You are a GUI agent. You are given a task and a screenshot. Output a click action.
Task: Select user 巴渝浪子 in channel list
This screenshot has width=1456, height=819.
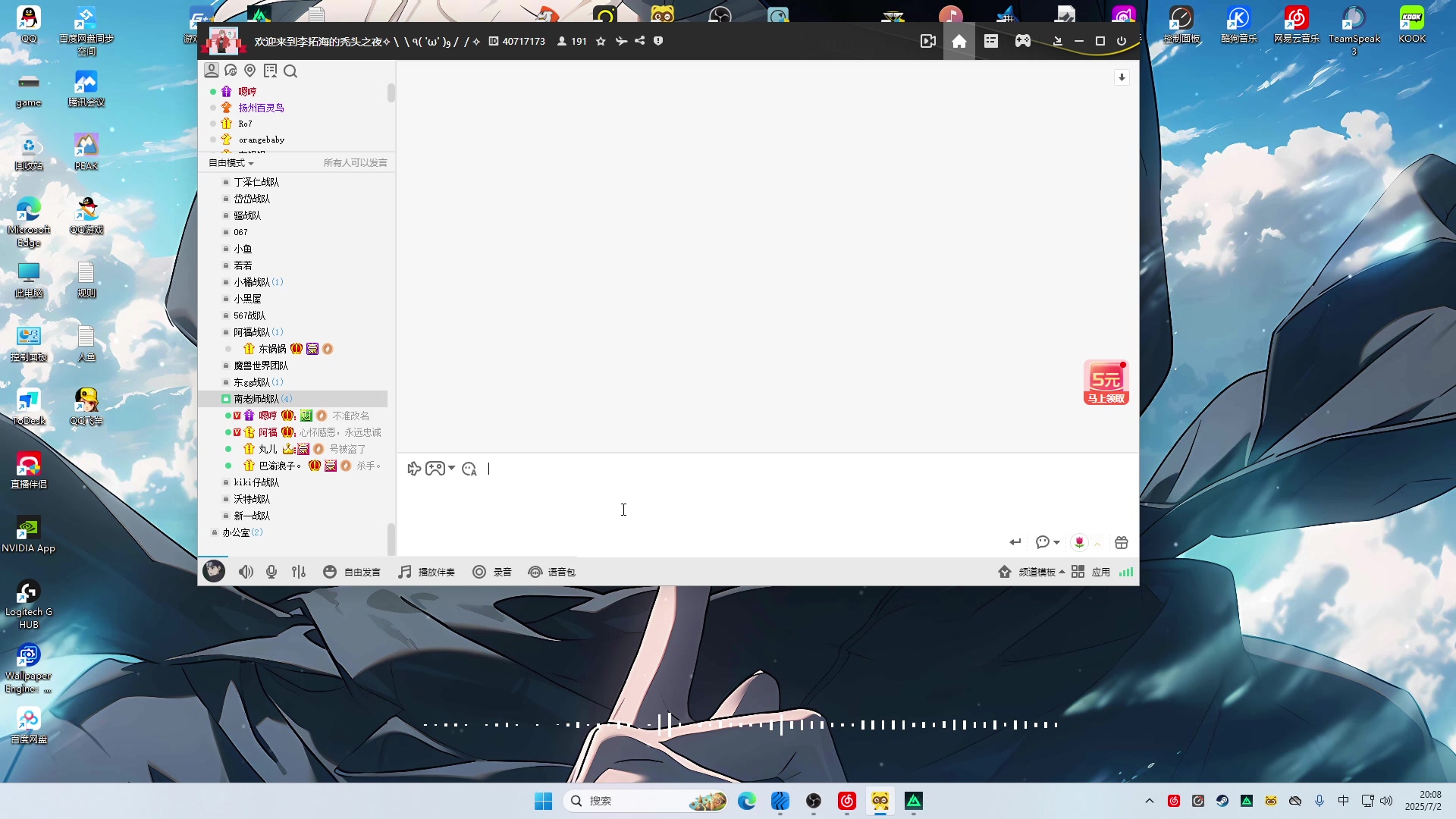point(279,466)
